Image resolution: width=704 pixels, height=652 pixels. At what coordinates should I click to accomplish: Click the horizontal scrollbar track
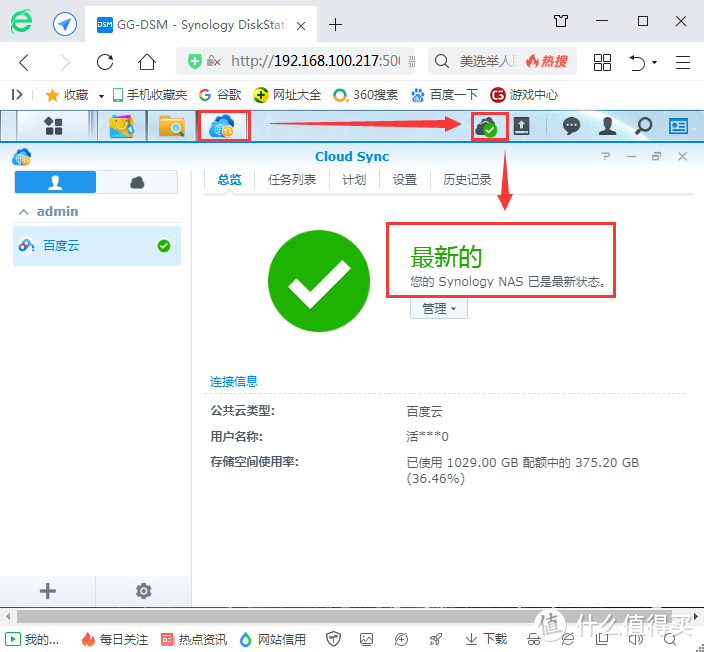(344, 616)
